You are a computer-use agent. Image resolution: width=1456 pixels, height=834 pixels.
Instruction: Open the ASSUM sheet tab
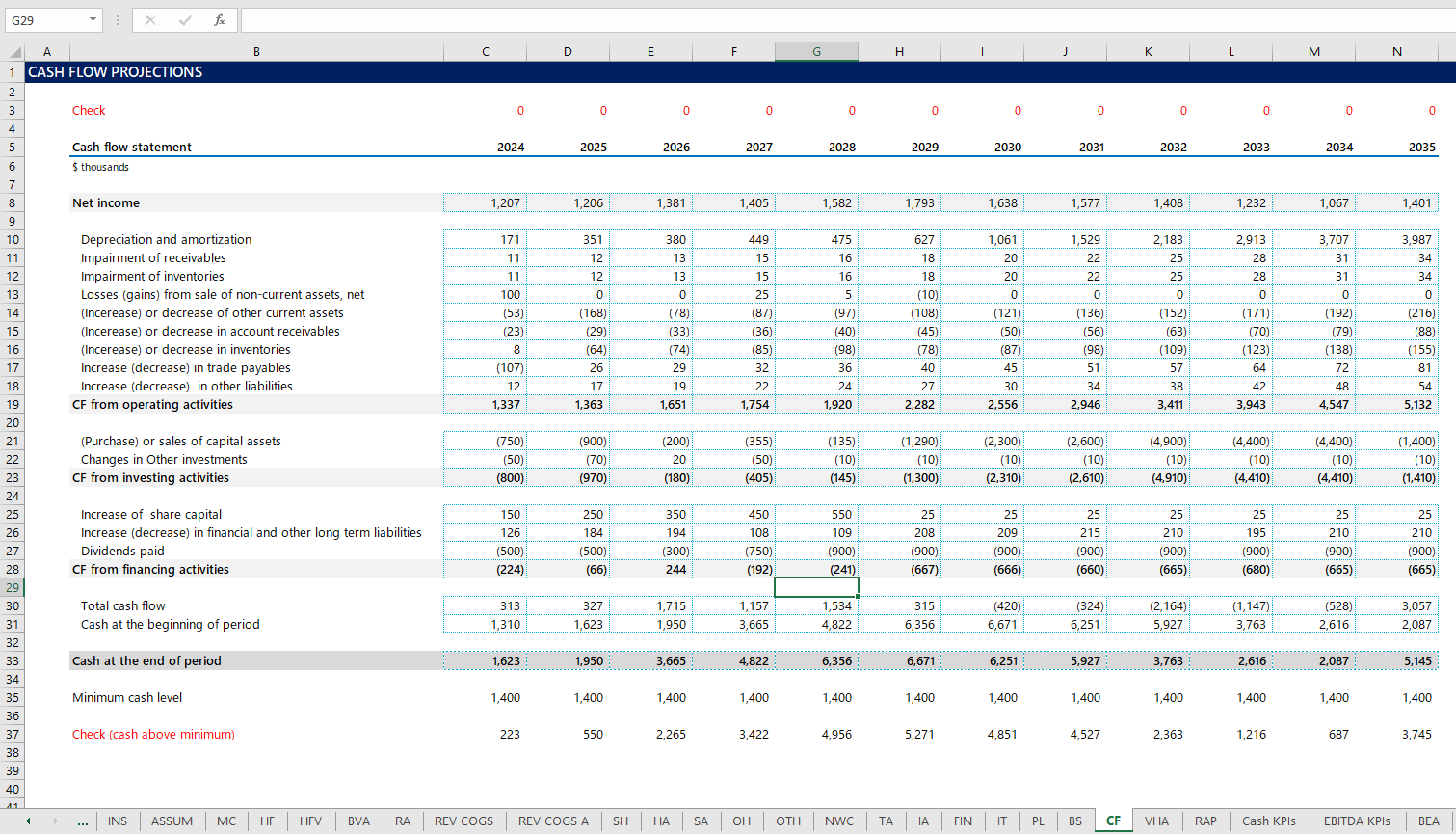pos(172,821)
